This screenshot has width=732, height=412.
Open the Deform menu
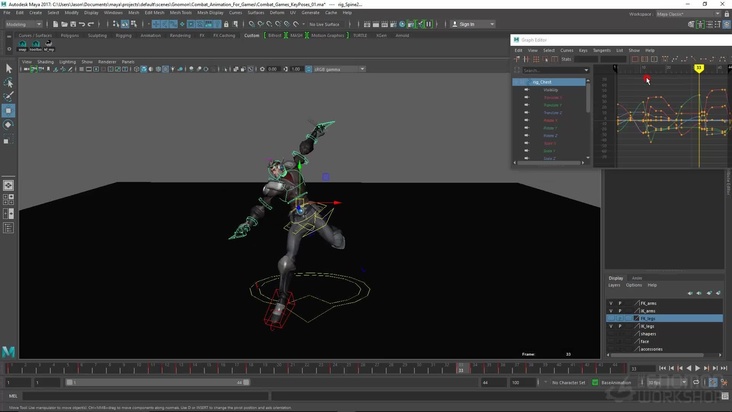277,13
